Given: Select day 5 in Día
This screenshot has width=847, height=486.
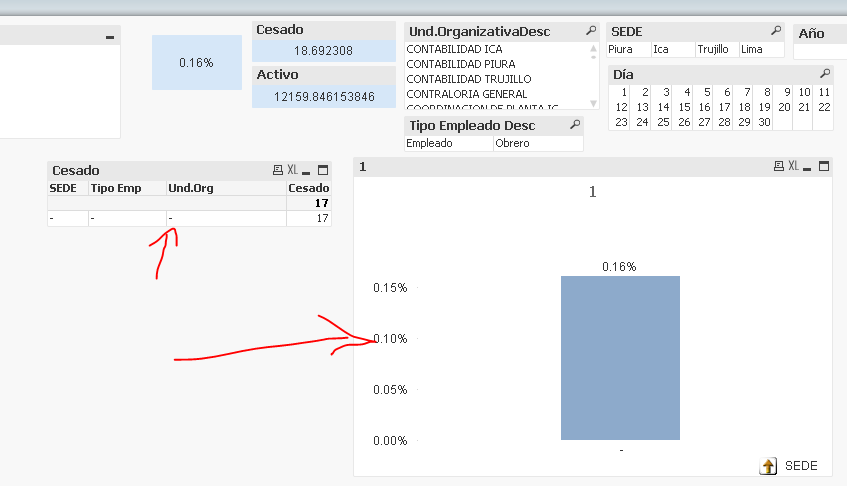Looking at the screenshot, I should pos(702,92).
